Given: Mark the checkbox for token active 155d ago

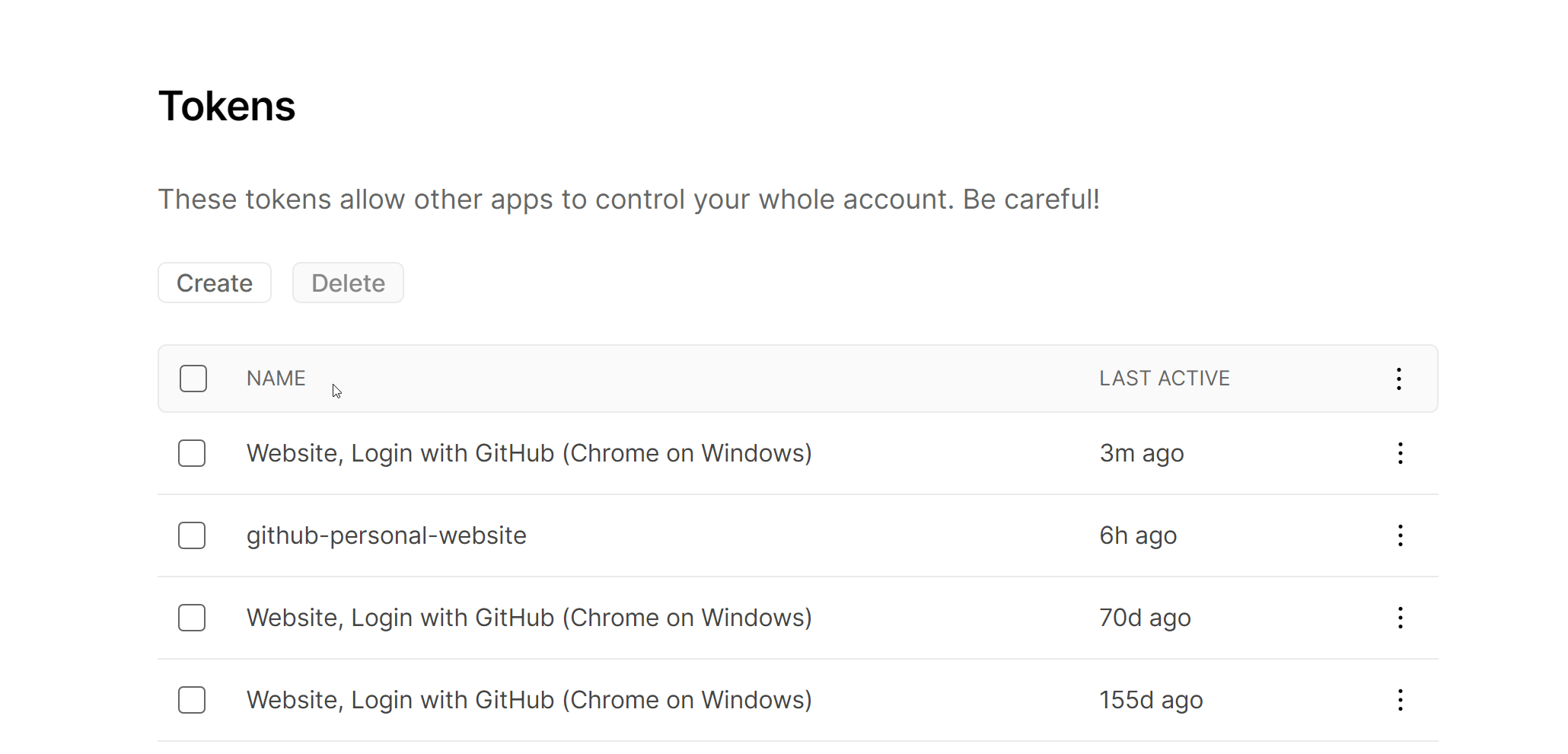Looking at the screenshot, I should click(x=192, y=700).
